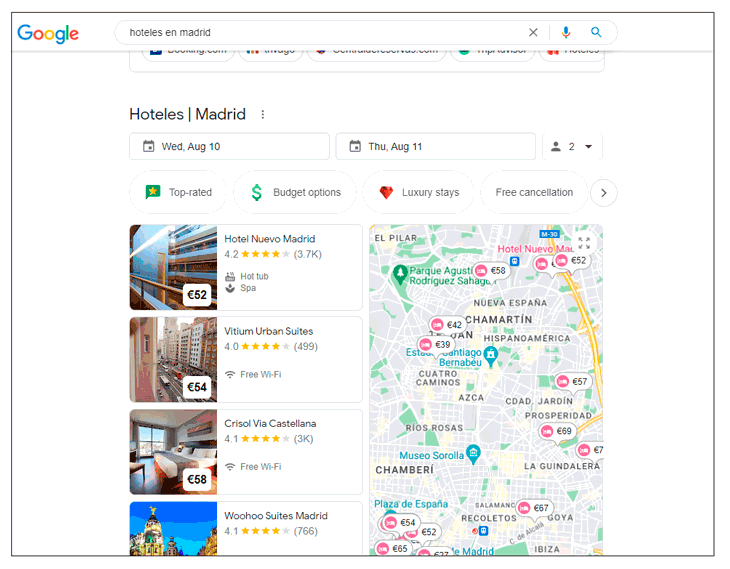Click the €58 hotel pin on the map
This screenshot has height=569, width=730.
pos(491,271)
